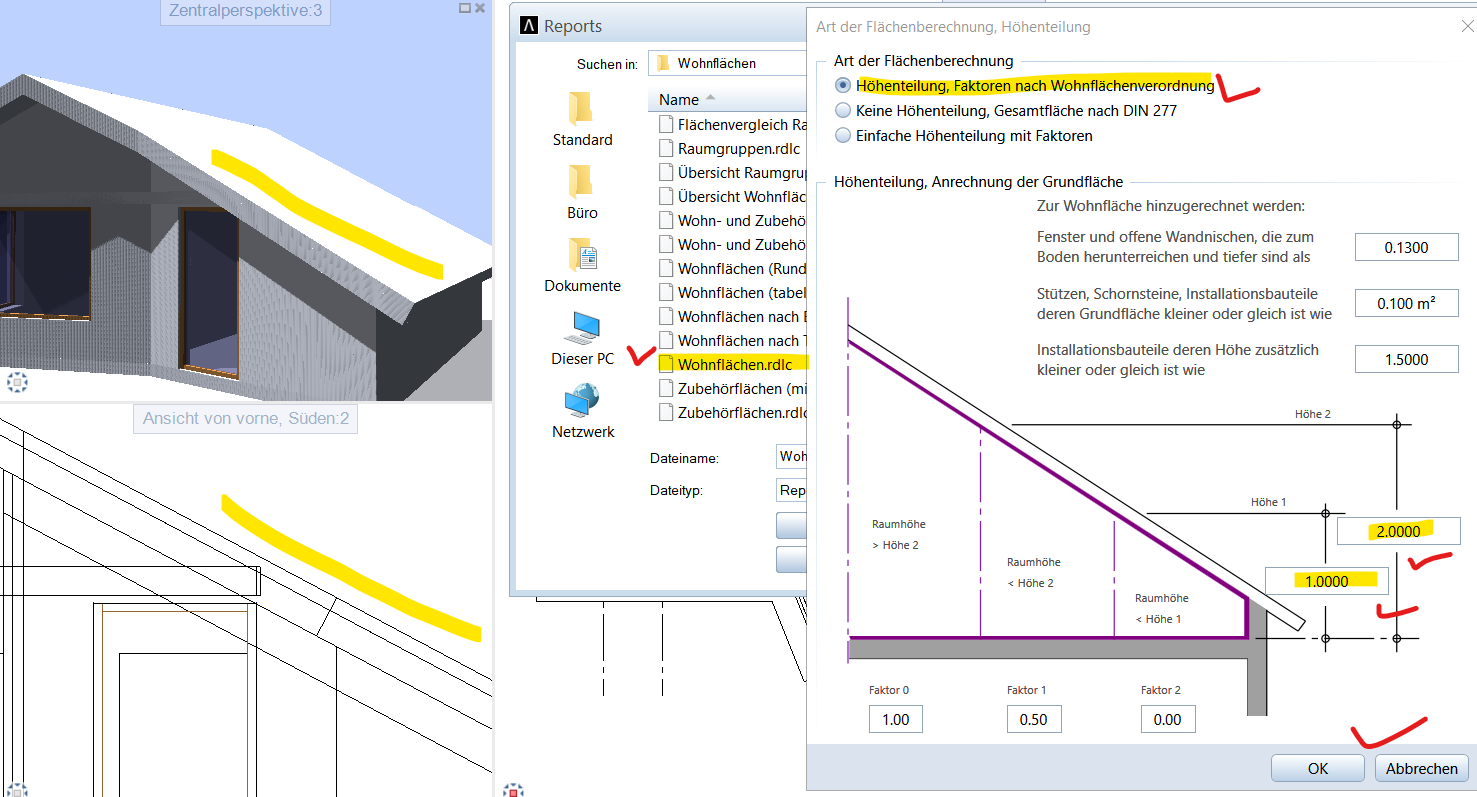Select Höhenteilung nach Wohnflächenverordnung option

(844, 86)
